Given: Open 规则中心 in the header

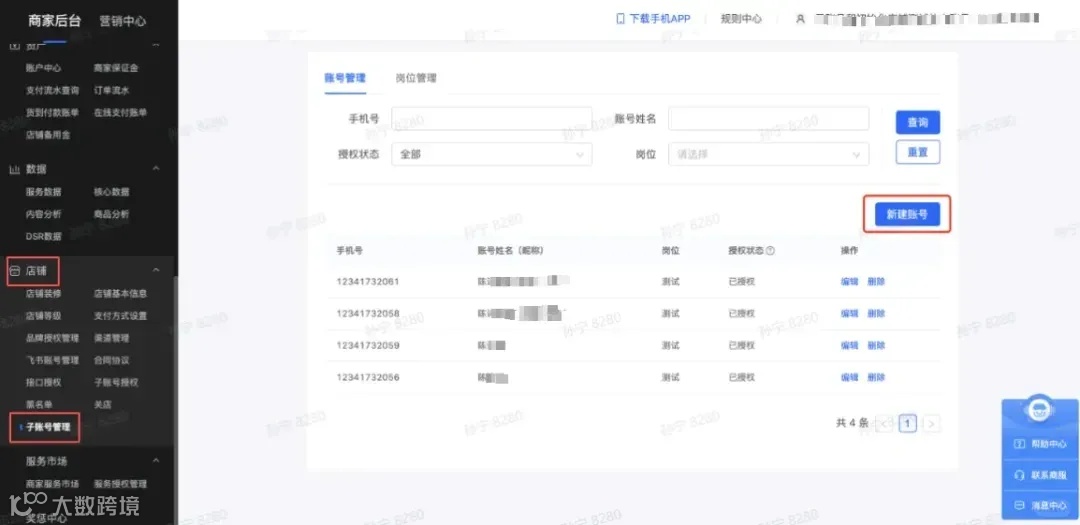Looking at the screenshot, I should [741, 19].
